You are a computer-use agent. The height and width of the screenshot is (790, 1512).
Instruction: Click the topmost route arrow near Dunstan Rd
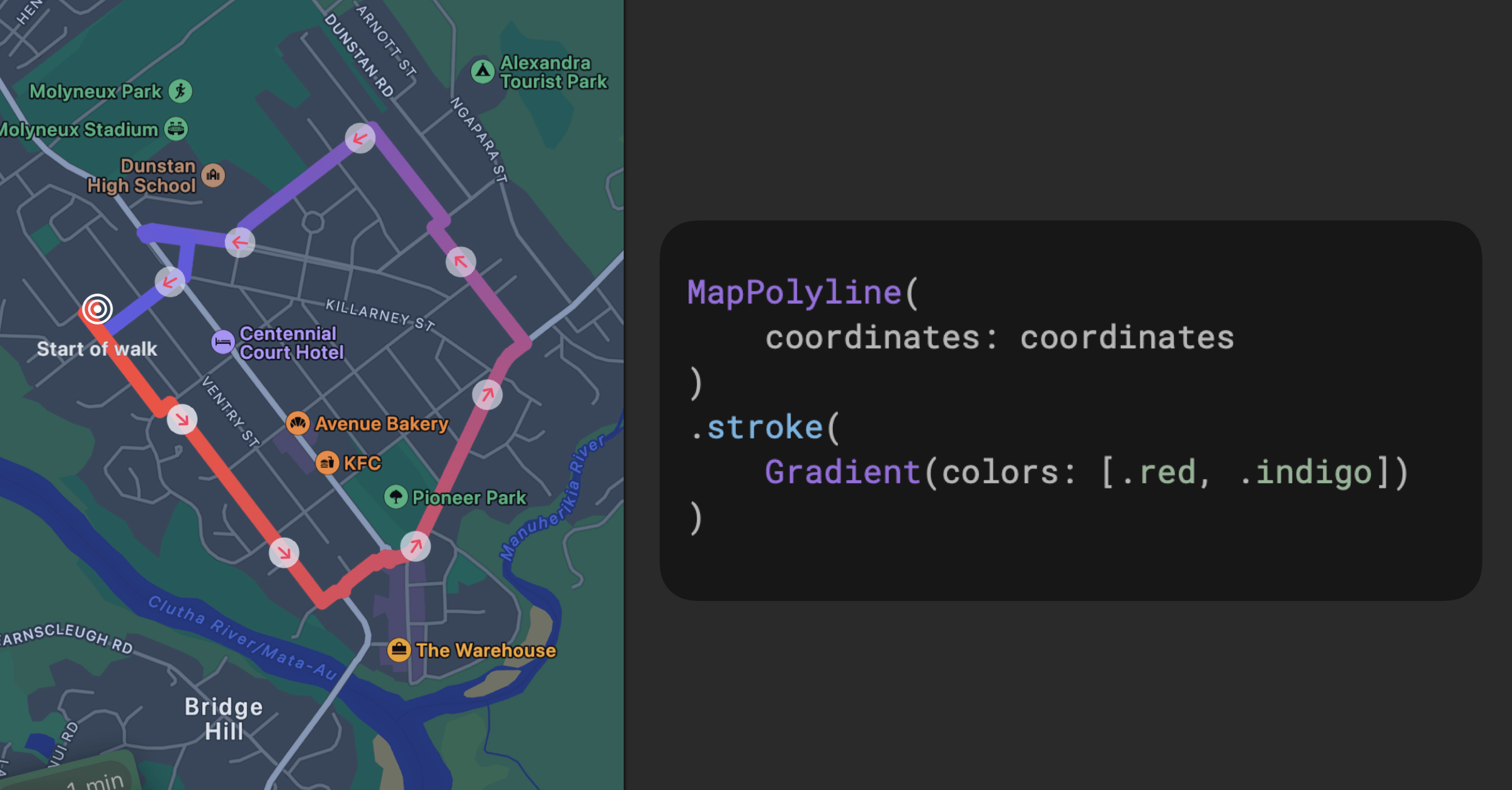(x=360, y=138)
